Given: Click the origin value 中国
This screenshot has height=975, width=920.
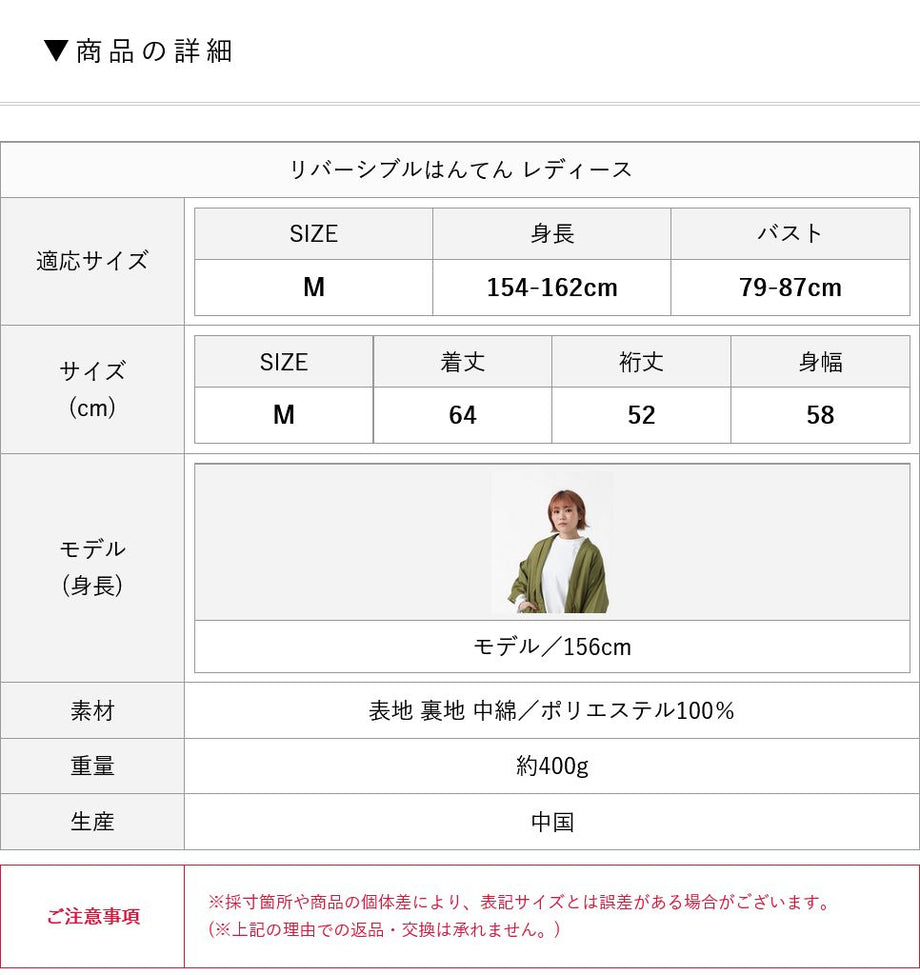Looking at the screenshot, I should (x=552, y=822).
